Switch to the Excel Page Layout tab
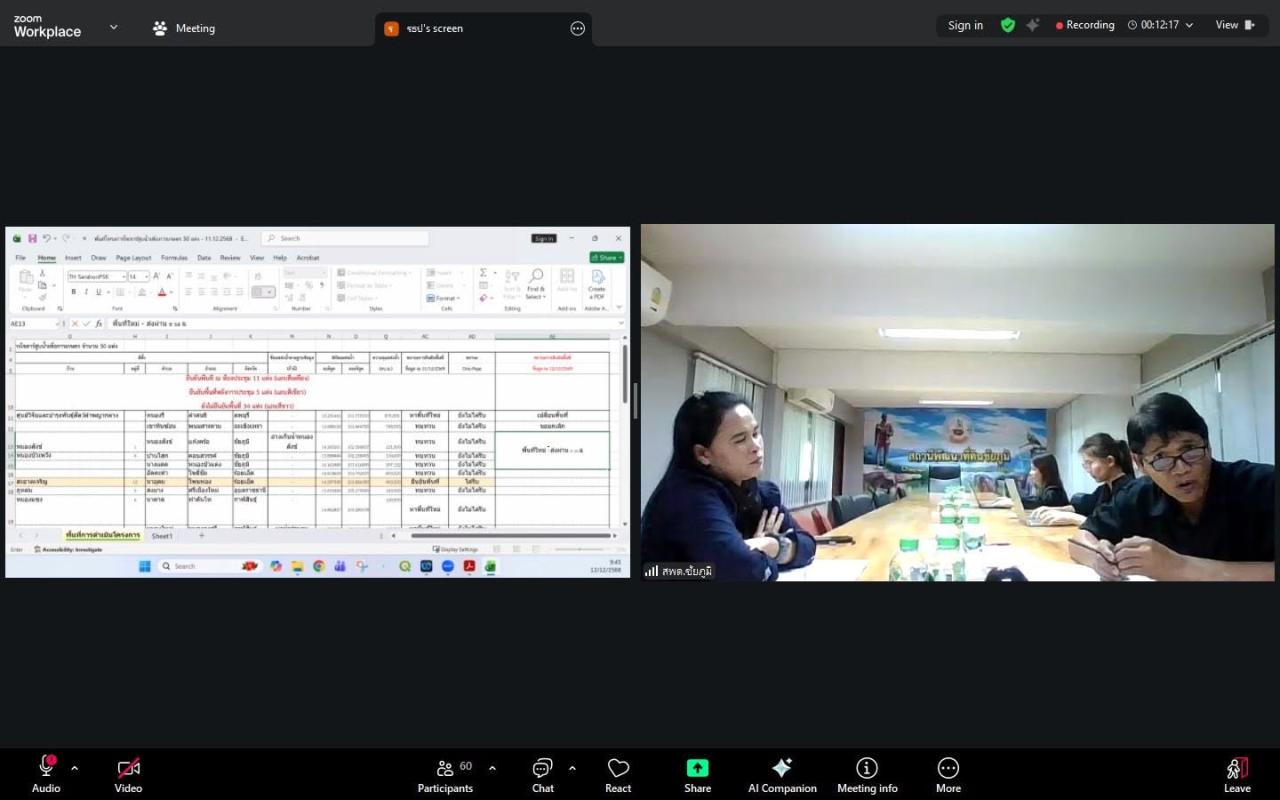Image resolution: width=1280 pixels, height=800 pixels. pos(133,258)
